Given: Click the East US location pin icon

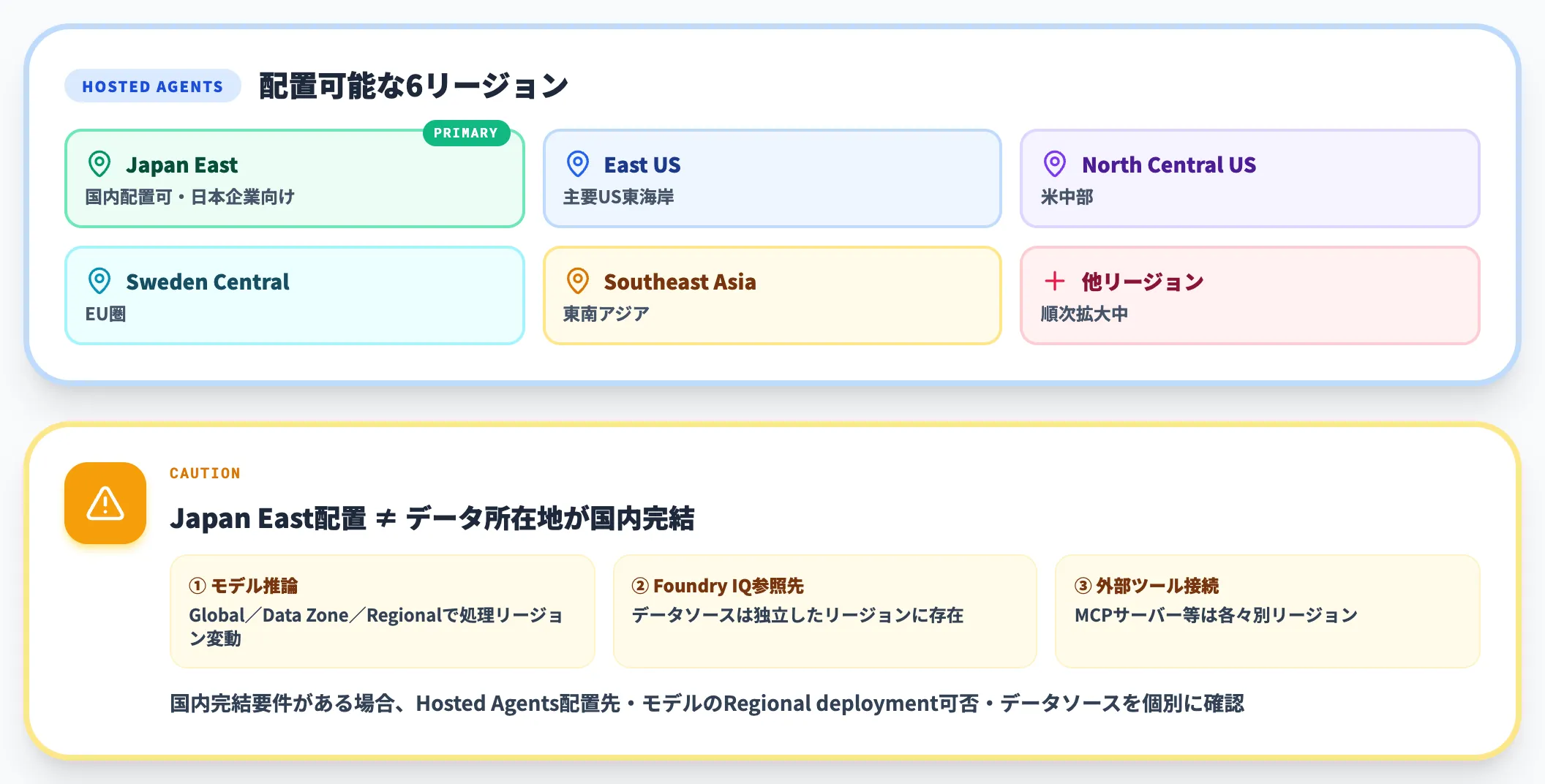Looking at the screenshot, I should point(578,164).
